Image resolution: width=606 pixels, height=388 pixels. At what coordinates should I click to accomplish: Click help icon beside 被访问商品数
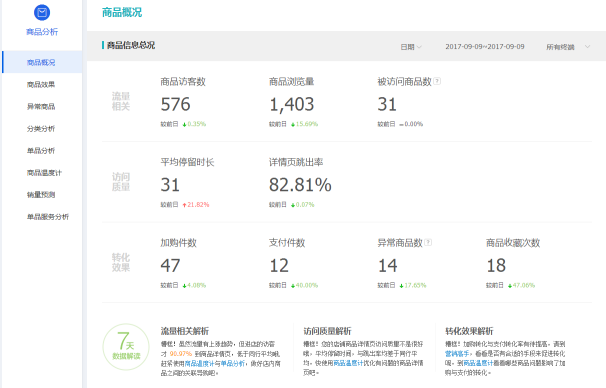(437, 81)
